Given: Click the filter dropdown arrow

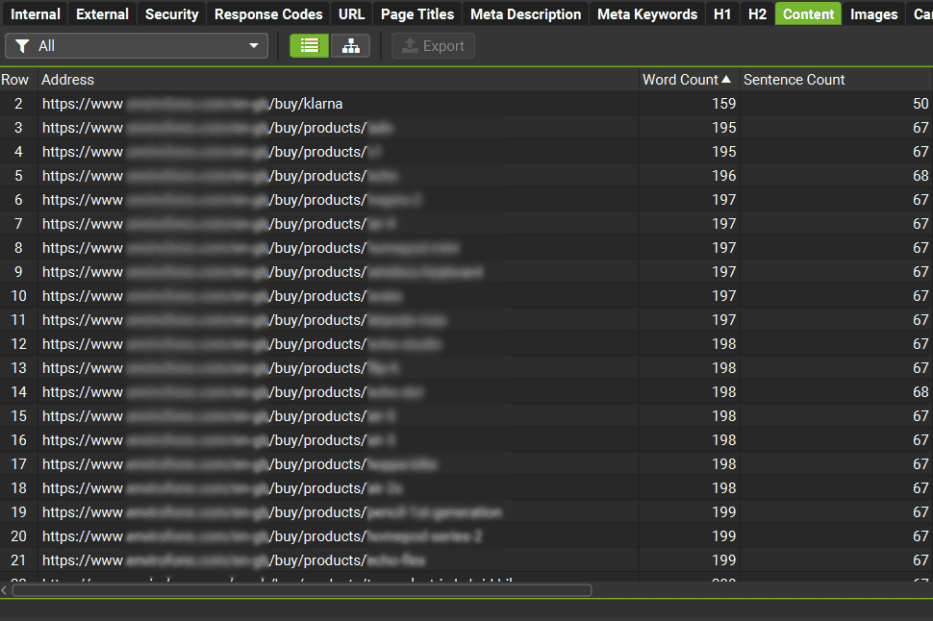Looking at the screenshot, I should pos(253,45).
